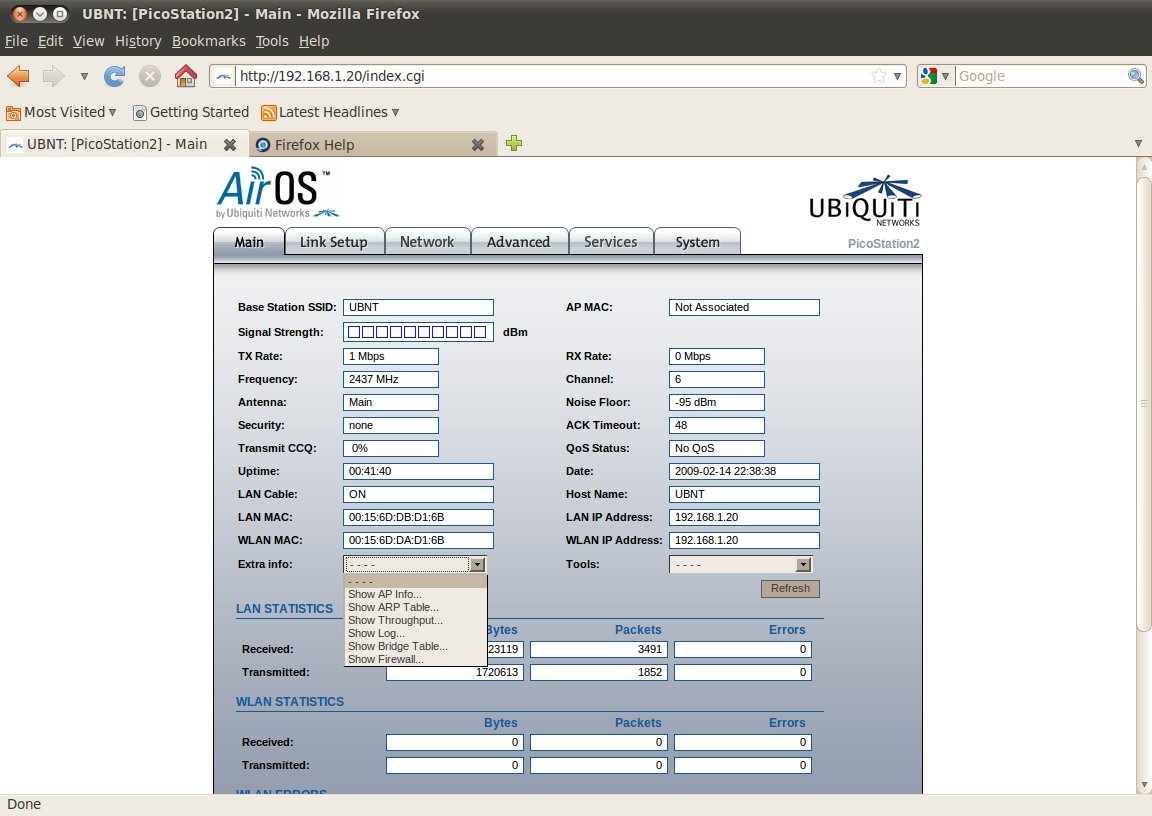
Task: Open Getting Started bookmark link
Action: tap(191, 112)
